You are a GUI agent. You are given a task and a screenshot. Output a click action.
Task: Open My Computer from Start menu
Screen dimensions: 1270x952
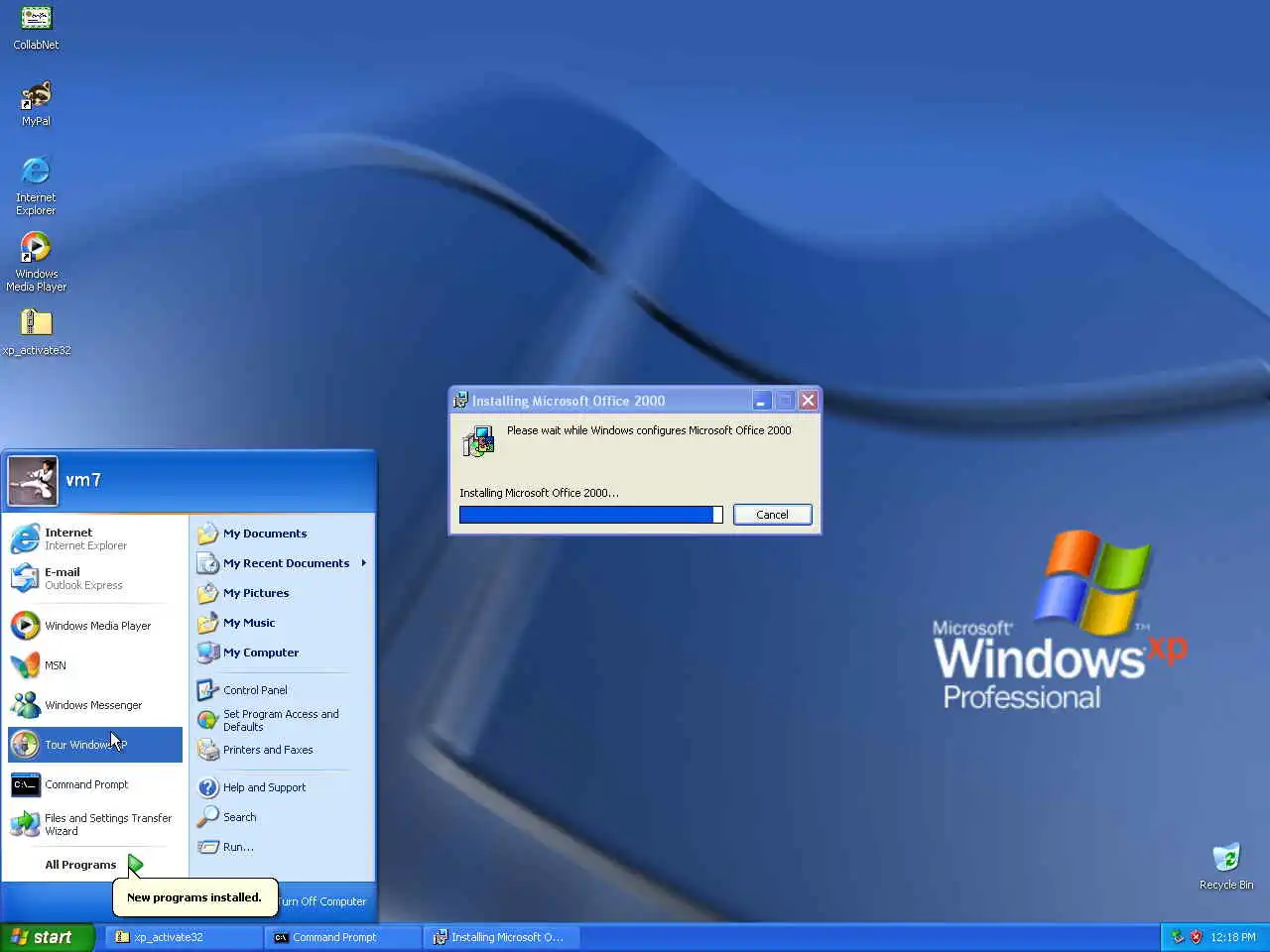tap(284, 653)
